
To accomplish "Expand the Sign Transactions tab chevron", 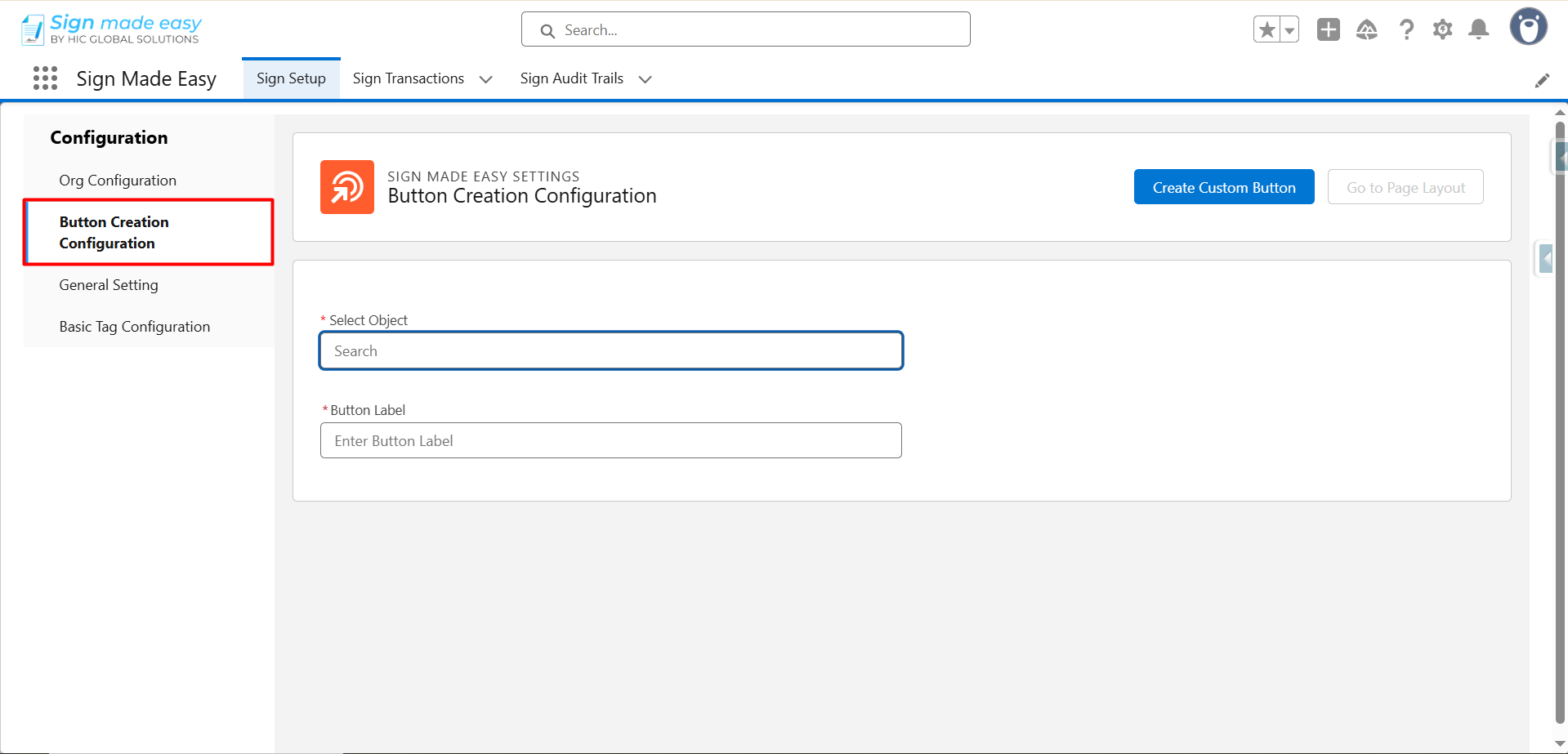I will point(486,79).
